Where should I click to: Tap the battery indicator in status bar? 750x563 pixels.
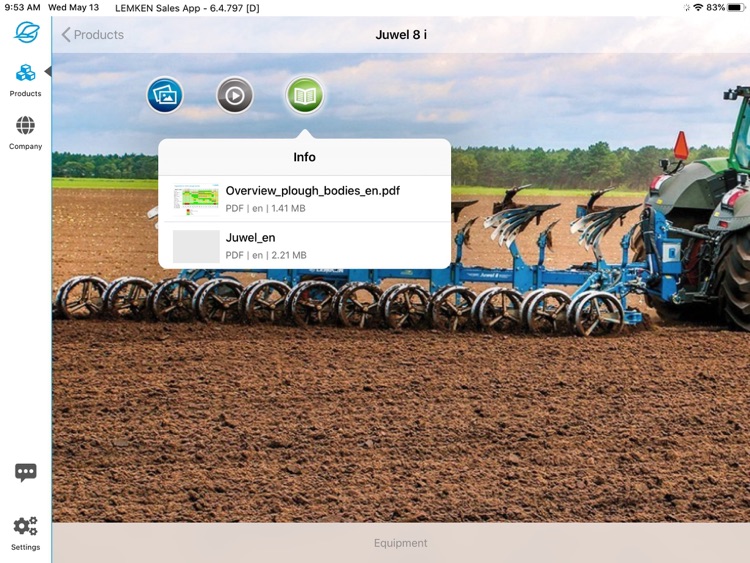tap(736, 8)
